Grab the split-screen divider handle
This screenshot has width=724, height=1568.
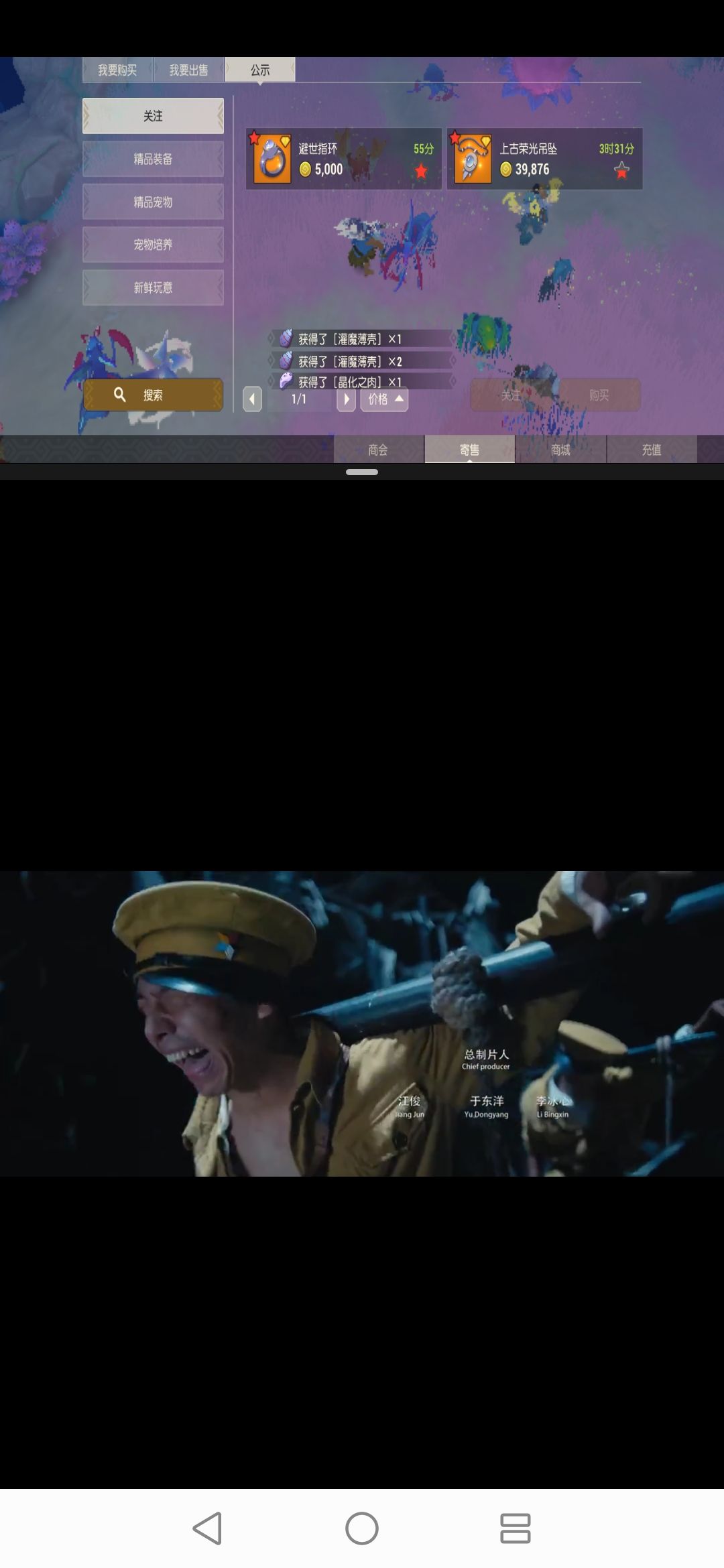point(362,472)
